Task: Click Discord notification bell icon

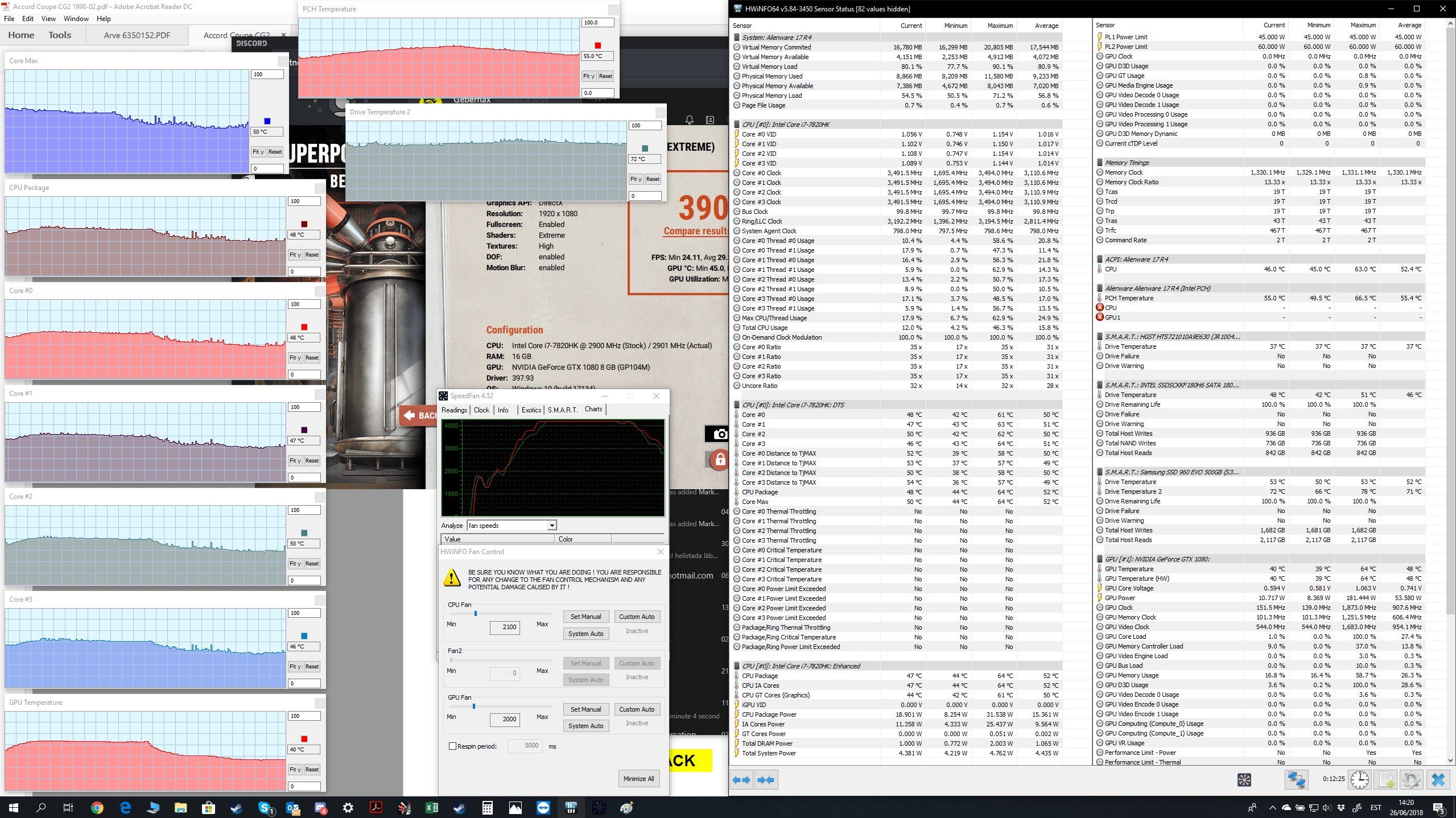Action: [689, 119]
